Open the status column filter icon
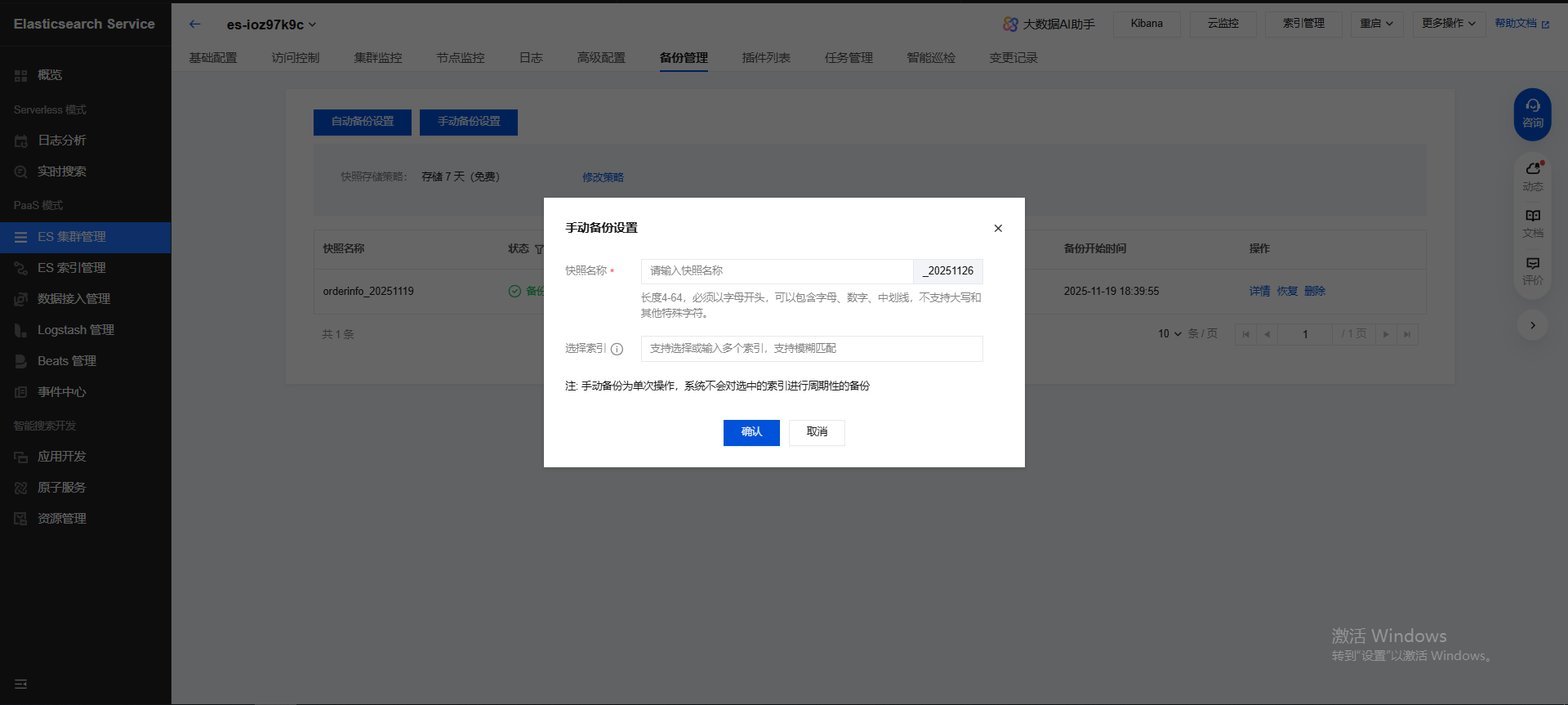Viewport: 1568px width, 705px height. (539, 249)
